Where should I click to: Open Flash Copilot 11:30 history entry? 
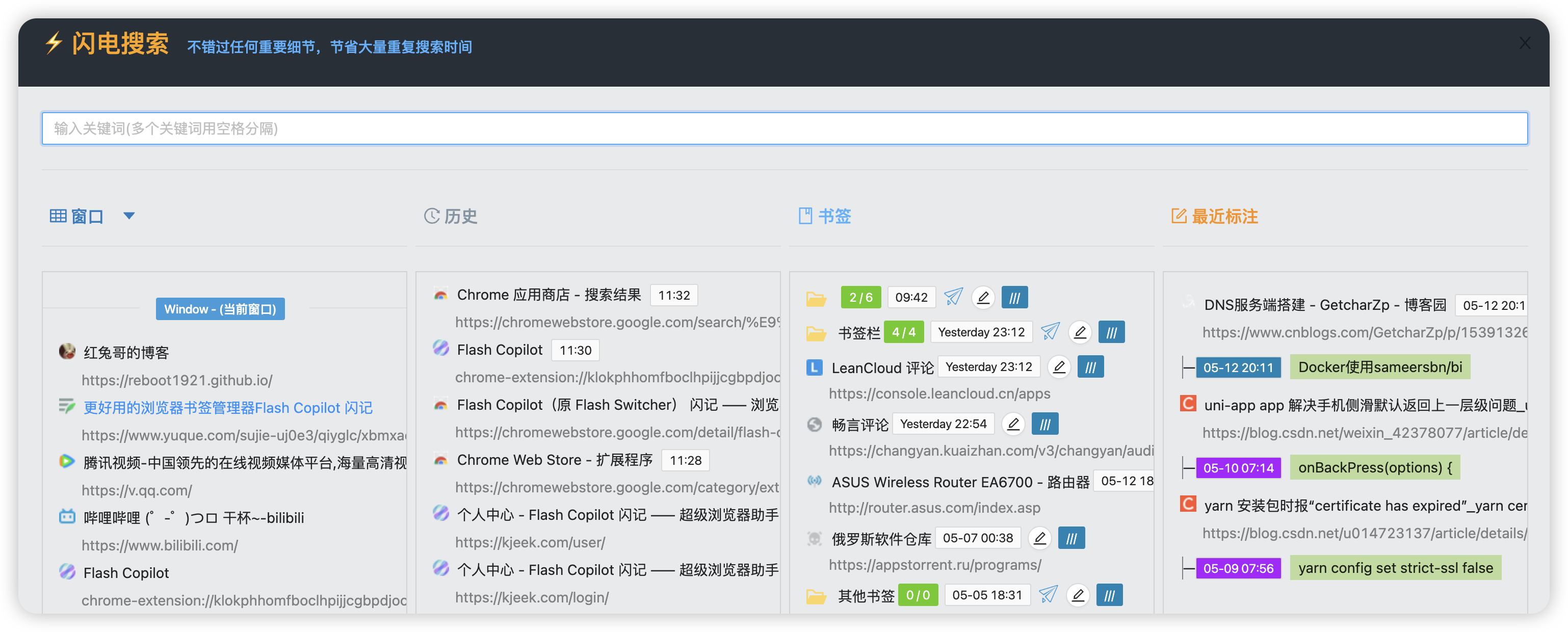click(x=500, y=350)
